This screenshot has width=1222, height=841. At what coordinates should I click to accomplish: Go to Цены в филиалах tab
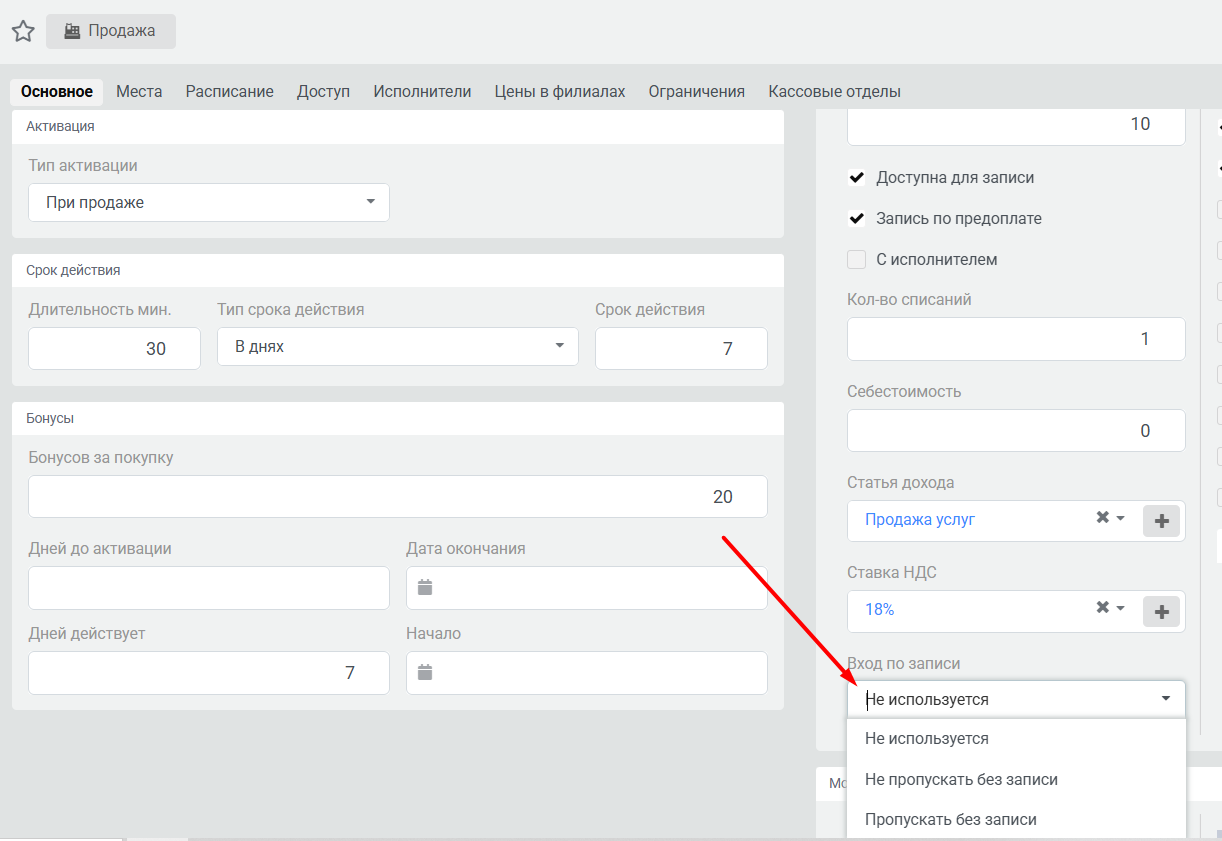click(x=560, y=91)
